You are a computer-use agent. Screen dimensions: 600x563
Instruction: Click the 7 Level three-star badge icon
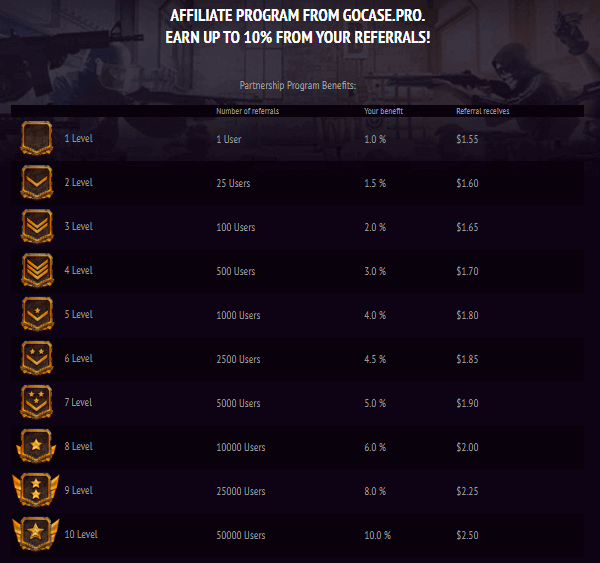pos(37,402)
